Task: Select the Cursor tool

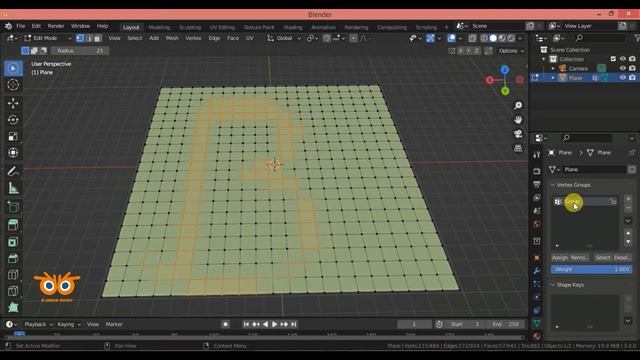Action: (x=13, y=84)
